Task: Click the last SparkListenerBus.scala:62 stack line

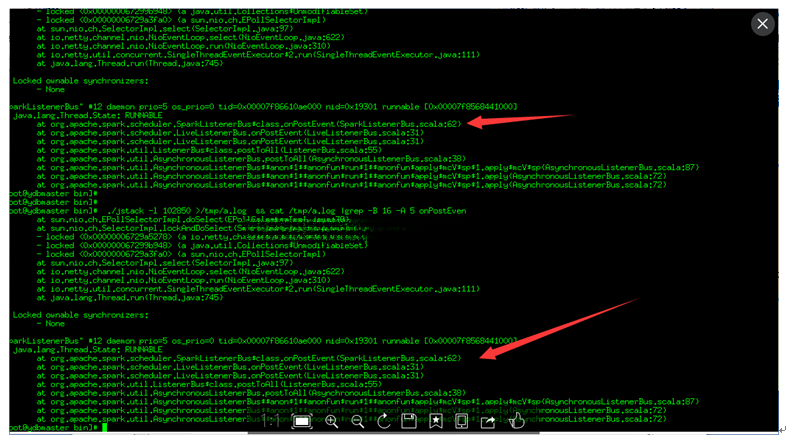Action: [249, 358]
